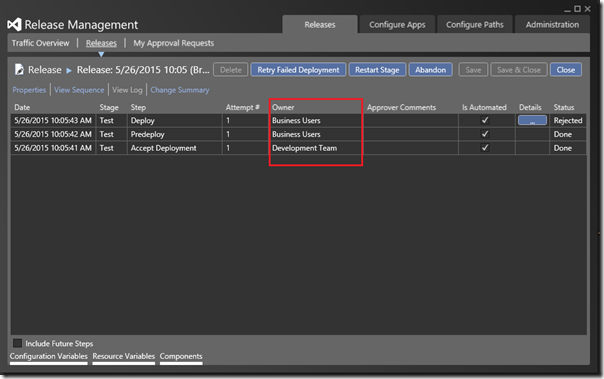Open the Administration tab
Image resolution: width=604 pixels, height=379 pixels.
[x=552, y=25]
